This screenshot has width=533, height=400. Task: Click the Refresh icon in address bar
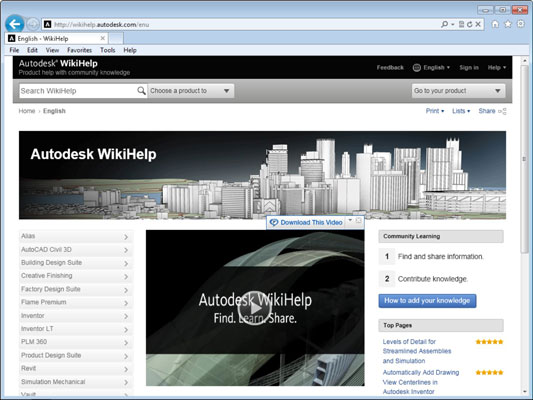pos(469,24)
